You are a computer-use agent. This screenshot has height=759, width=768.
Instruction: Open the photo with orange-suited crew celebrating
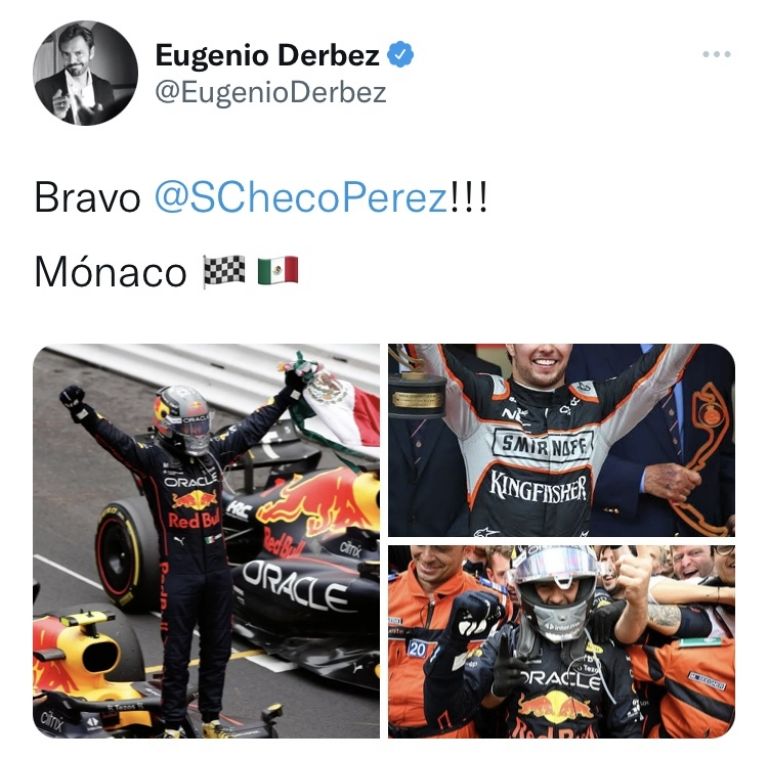click(x=562, y=641)
